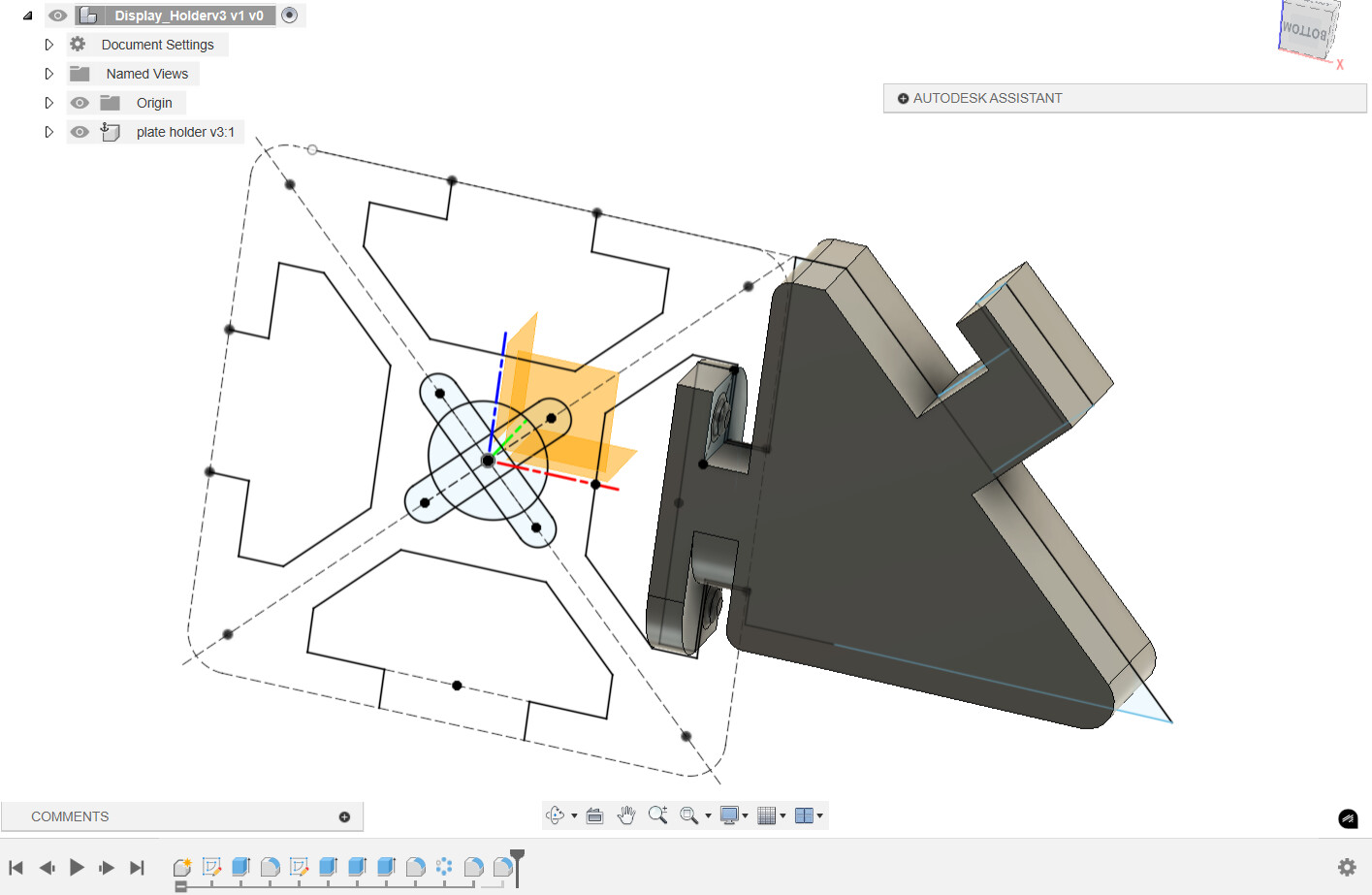
Task: Open the AUTODESK ASSISTANT label
Action: (987, 98)
